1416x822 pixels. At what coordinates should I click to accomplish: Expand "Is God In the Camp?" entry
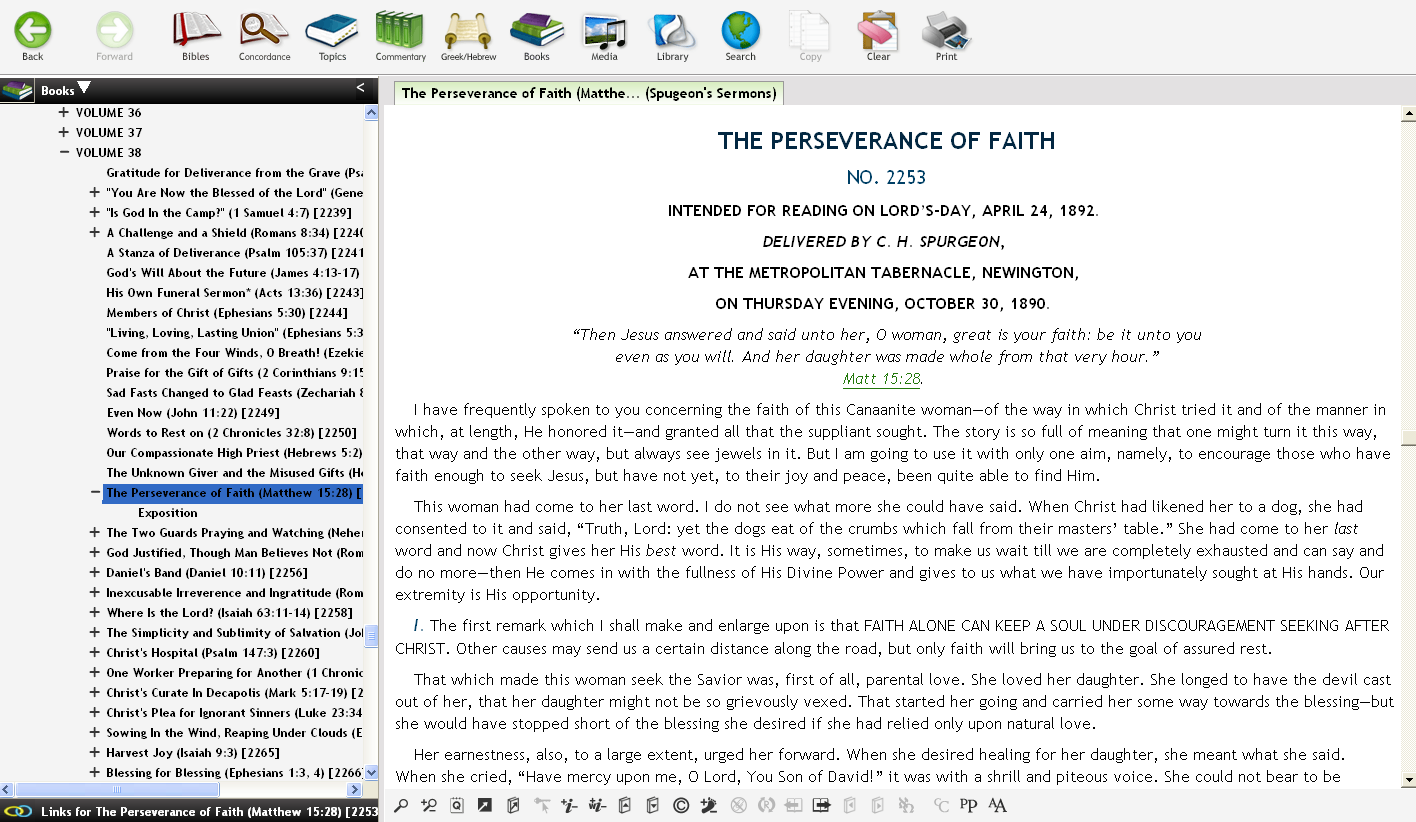click(95, 212)
